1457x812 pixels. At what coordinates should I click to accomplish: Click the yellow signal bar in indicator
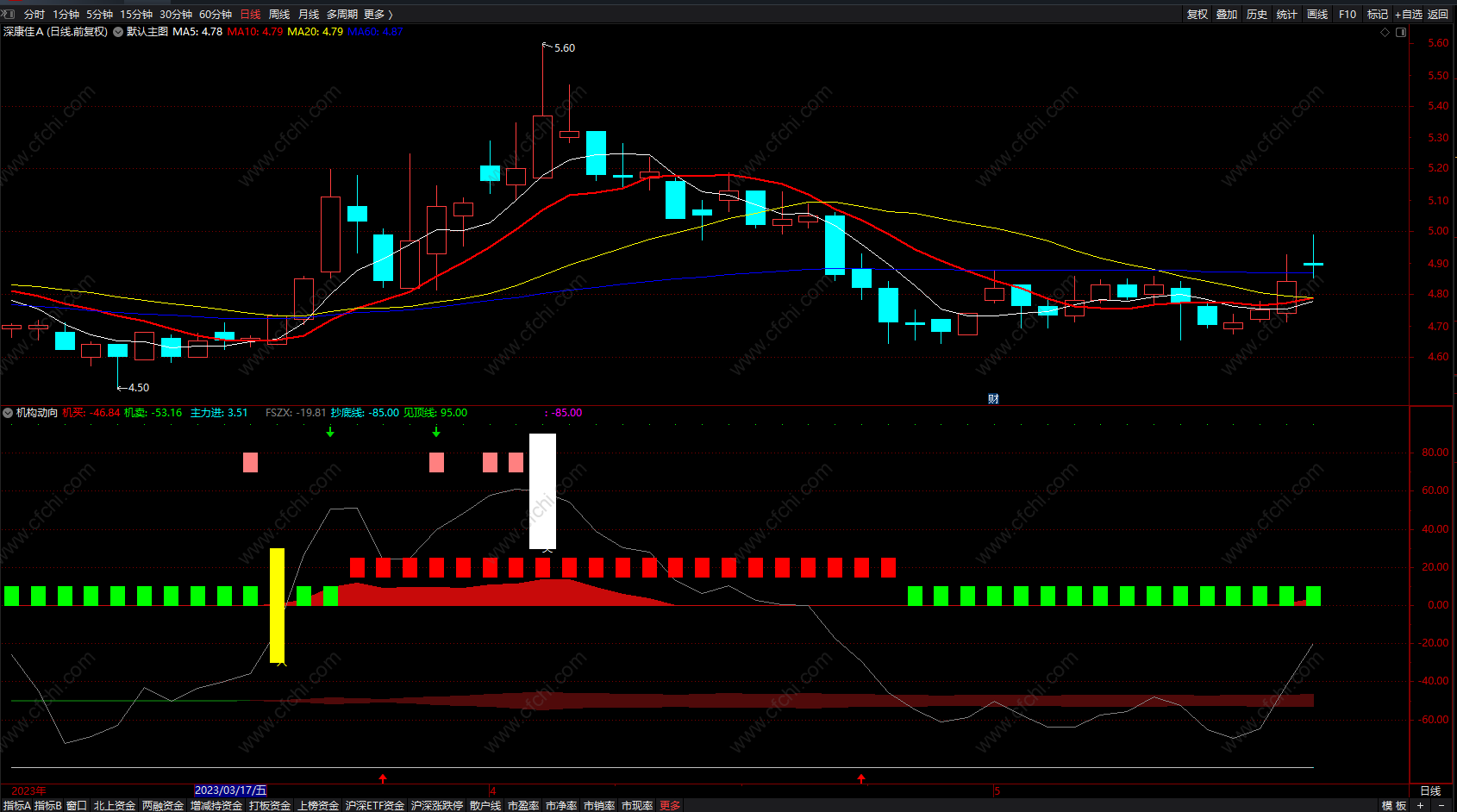pyautogui.click(x=277, y=606)
